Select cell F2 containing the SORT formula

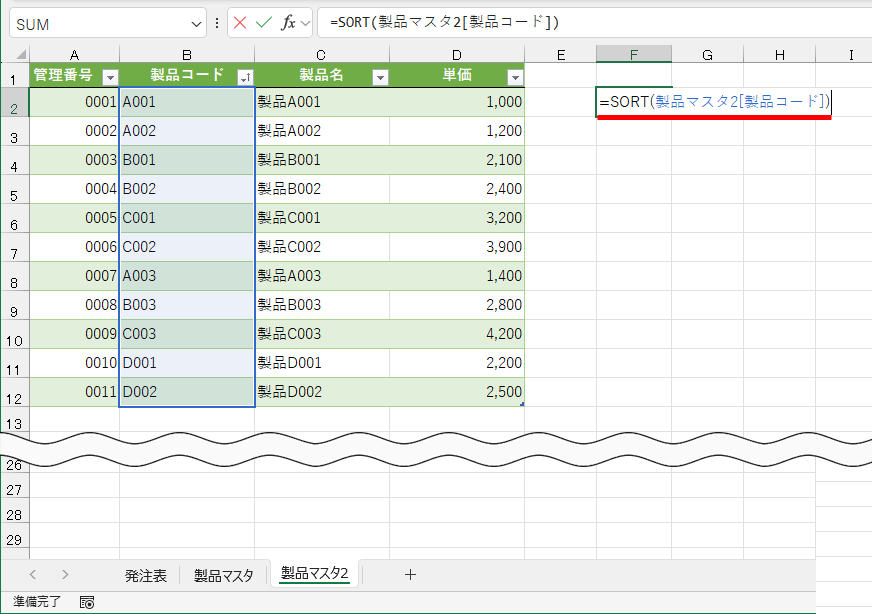(634, 101)
